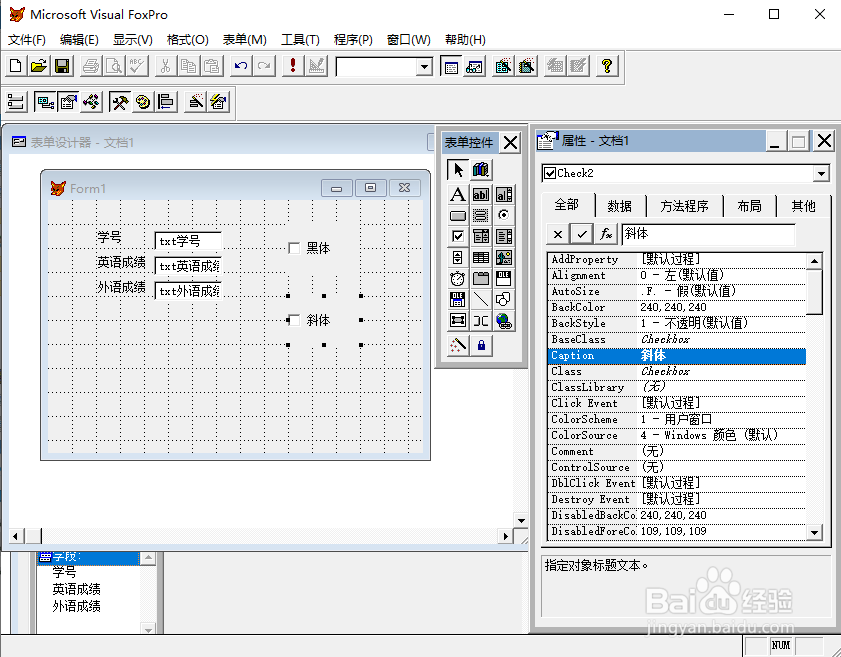Select the Label (A) control tool

tap(458, 194)
